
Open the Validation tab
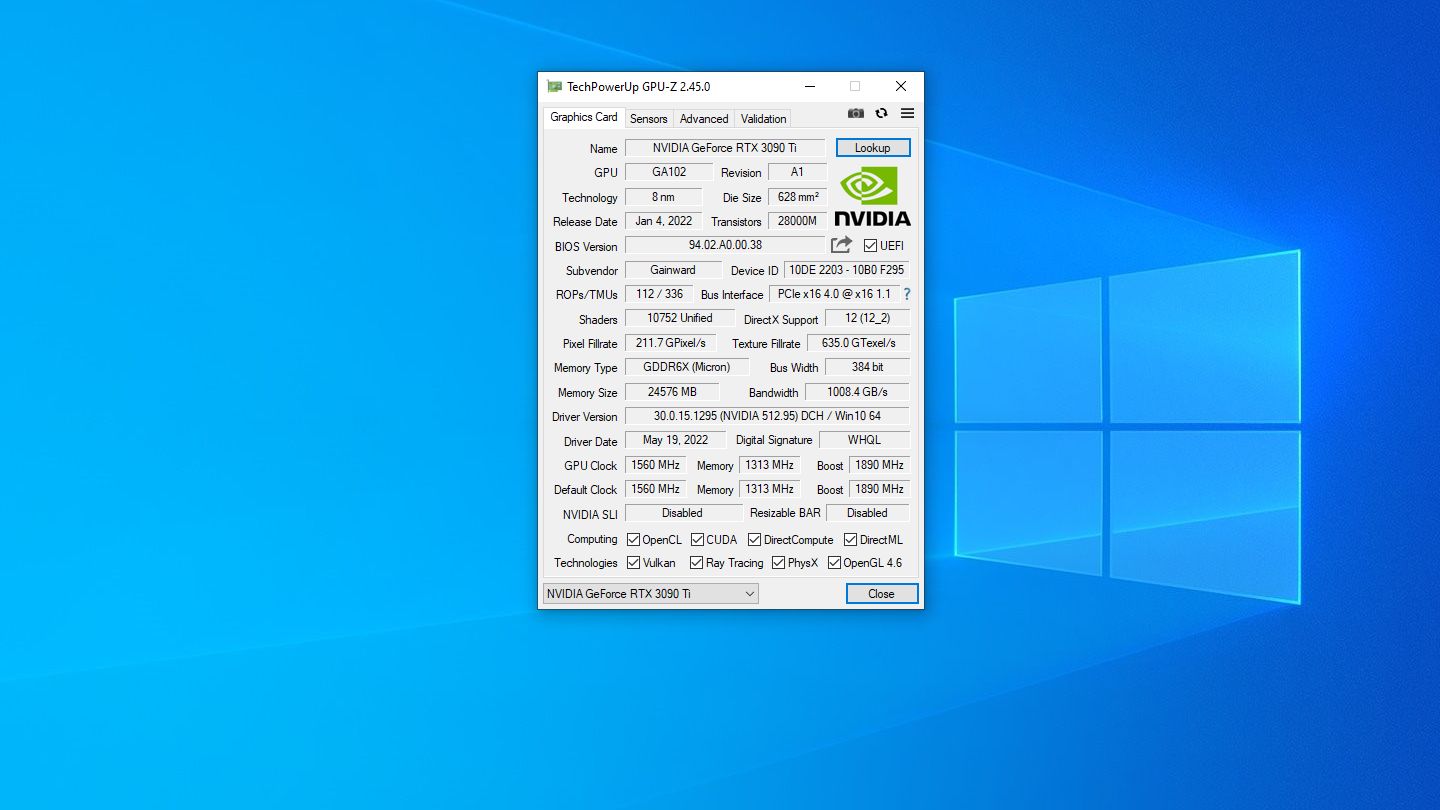point(763,119)
